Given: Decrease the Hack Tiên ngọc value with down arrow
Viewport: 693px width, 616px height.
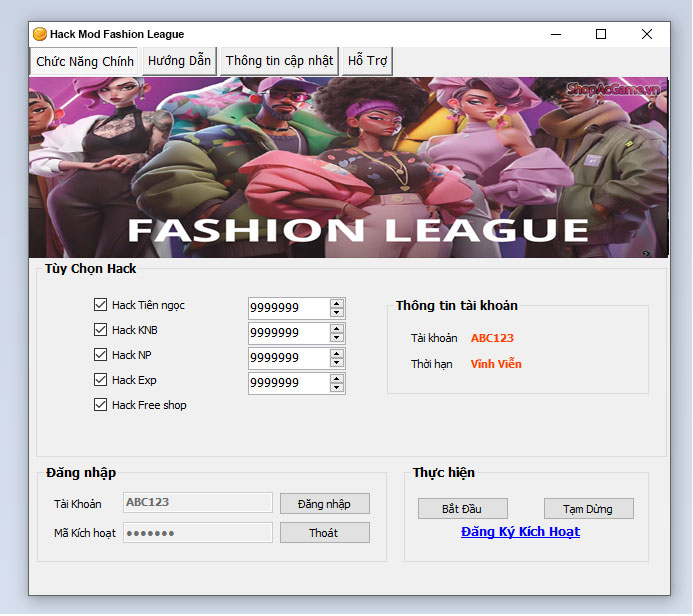Looking at the screenshot, I should (x=337, y=312).
